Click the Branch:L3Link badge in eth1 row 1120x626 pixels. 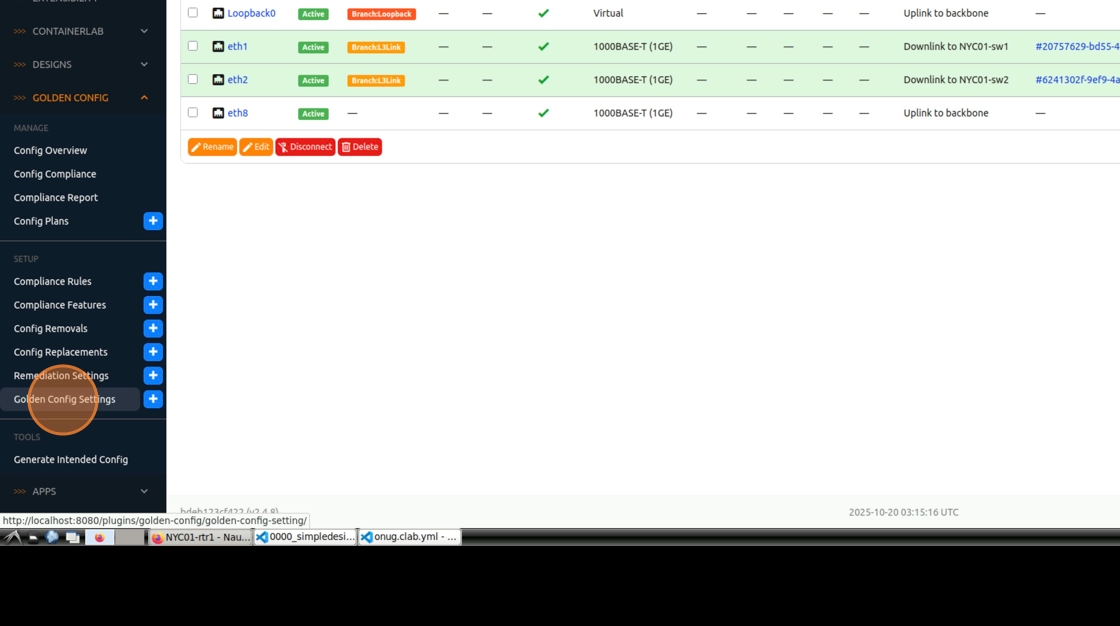pyautogui.click(x=376, y=47)
